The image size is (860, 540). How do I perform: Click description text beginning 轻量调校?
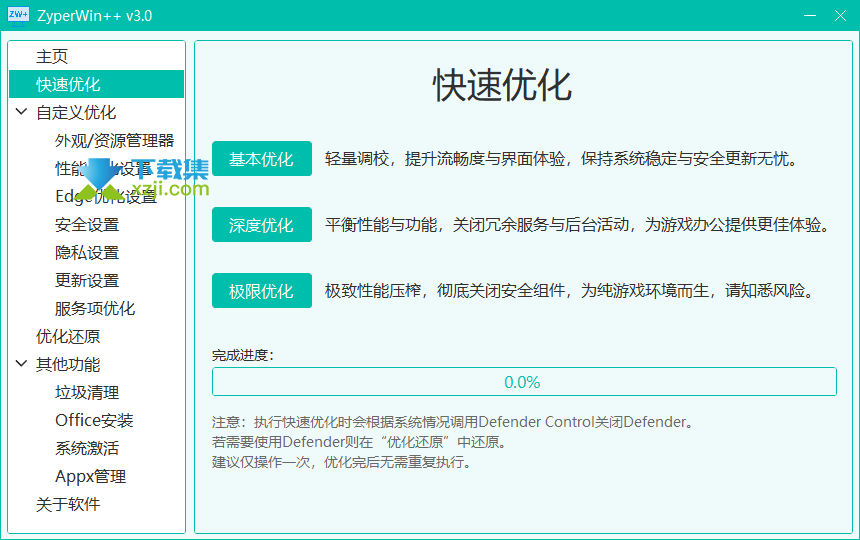coord(561,159)
